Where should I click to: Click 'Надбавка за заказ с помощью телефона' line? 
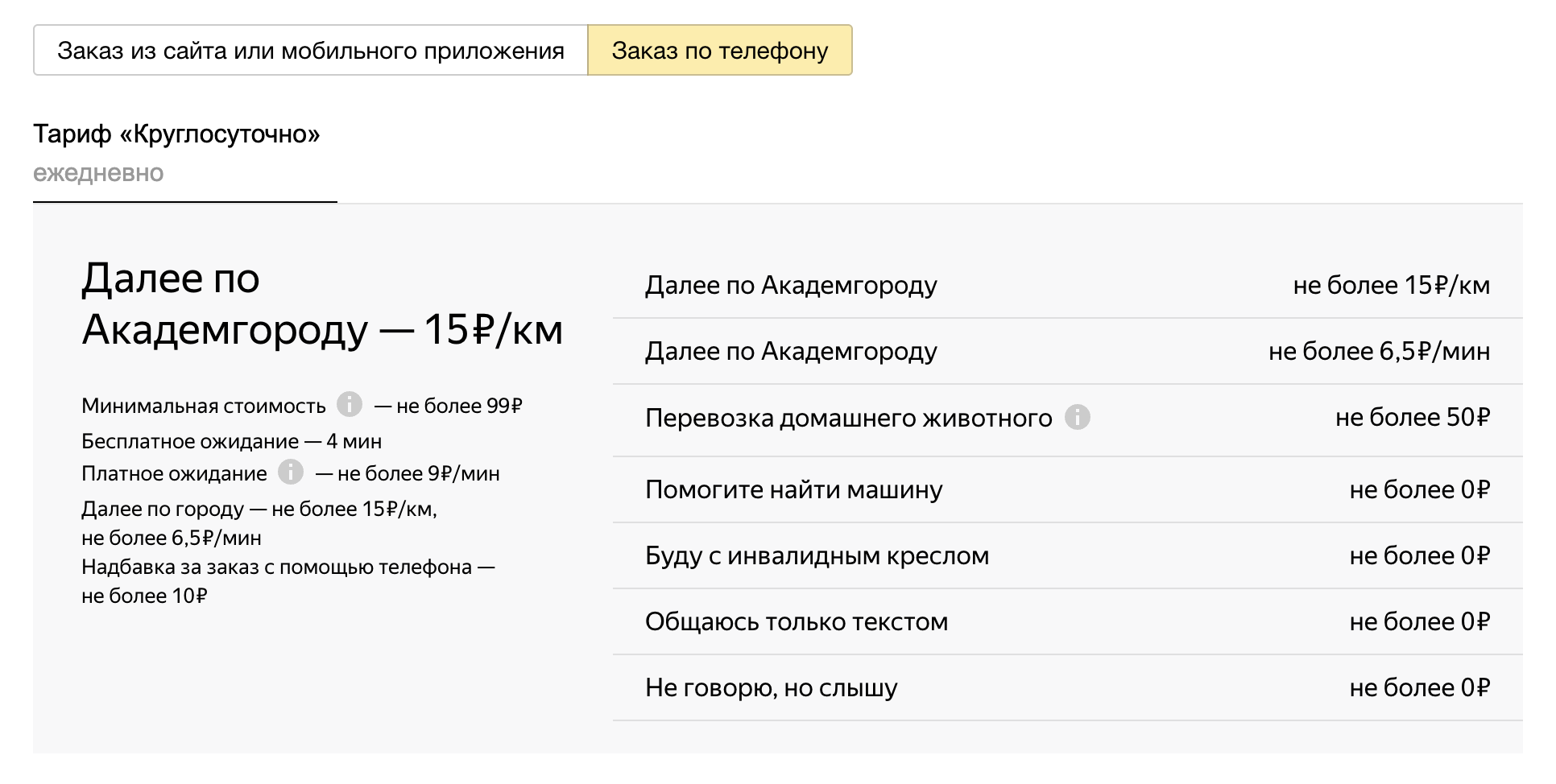point(288,567)
